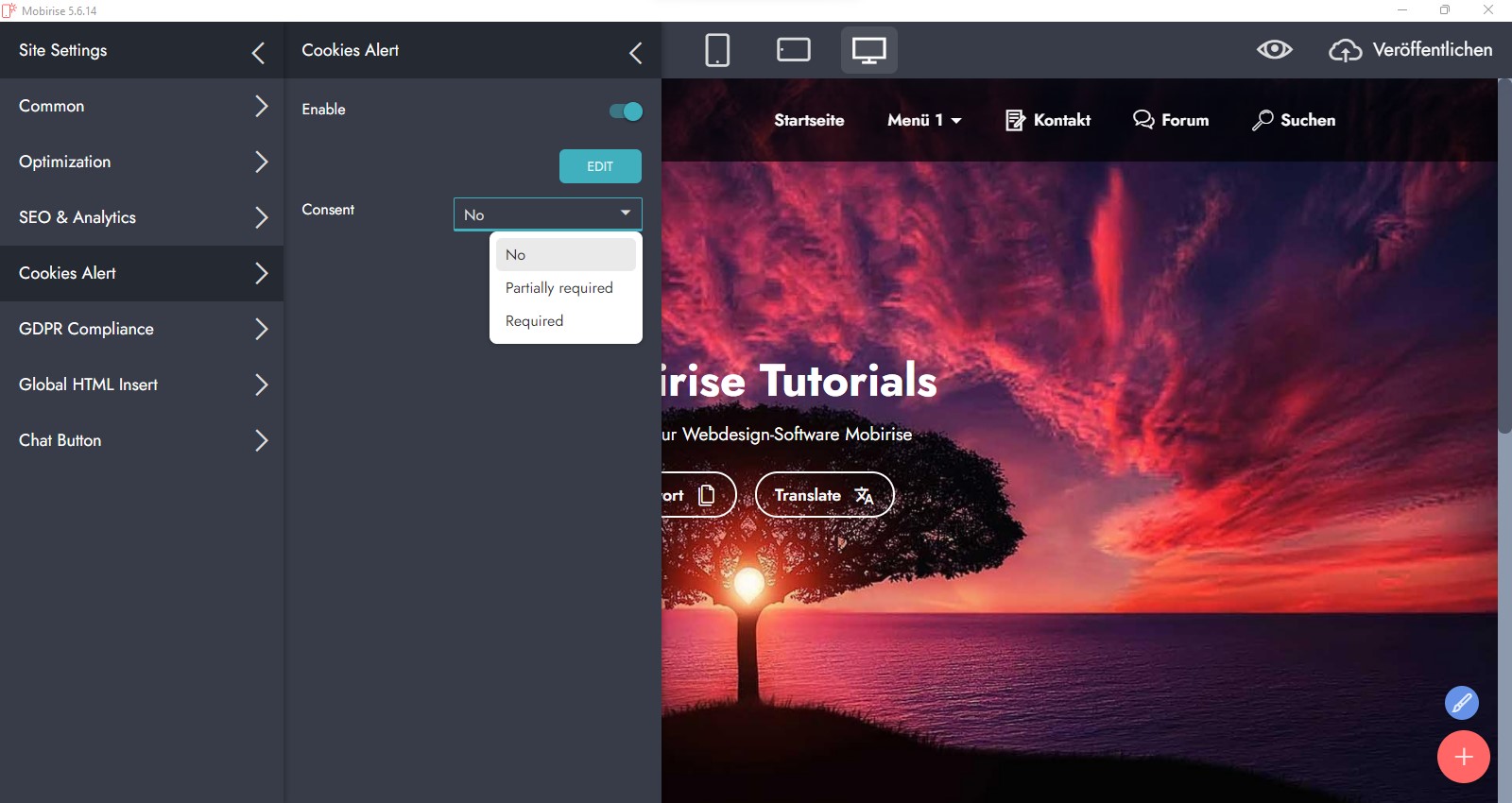Click the Translate button on the page
The width and height of the screenshot is (1512, 803).
824,495
